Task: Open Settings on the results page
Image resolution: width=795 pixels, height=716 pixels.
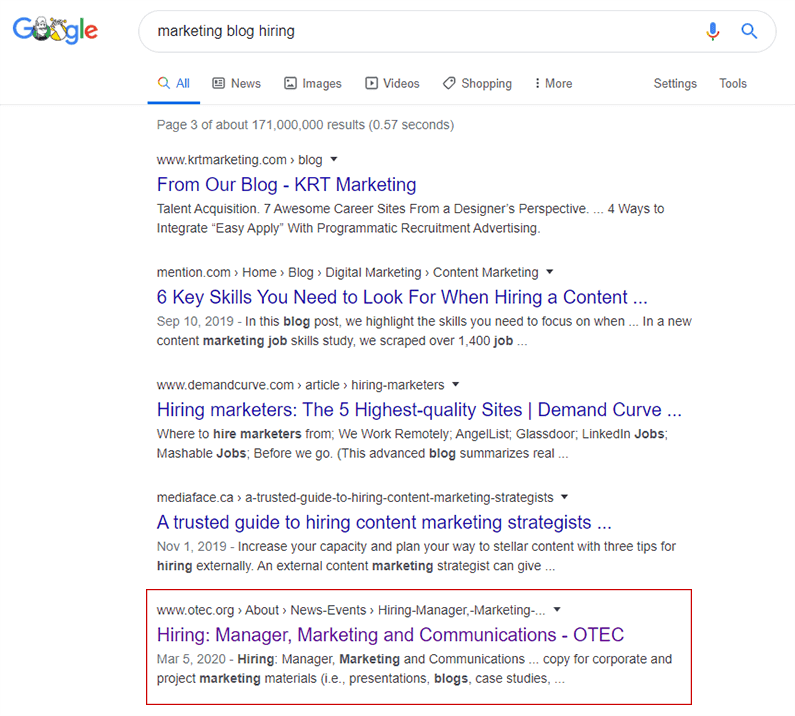Action: [x=675, y=83]
